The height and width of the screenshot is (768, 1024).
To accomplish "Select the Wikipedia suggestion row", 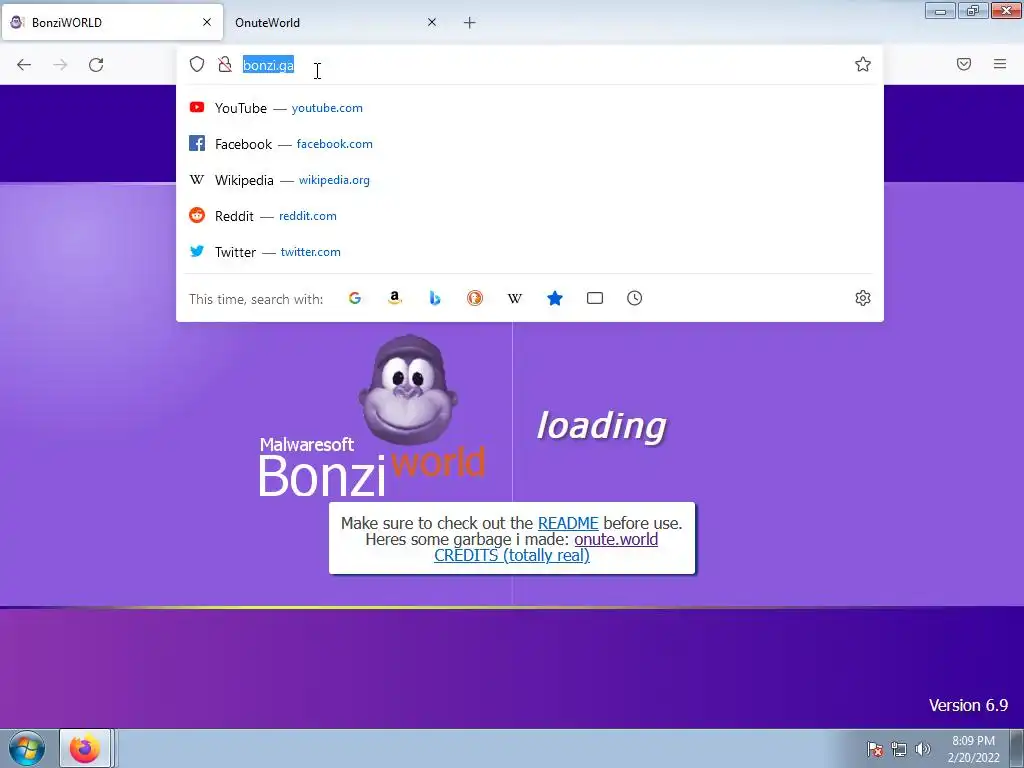I will tap(530, 180).
